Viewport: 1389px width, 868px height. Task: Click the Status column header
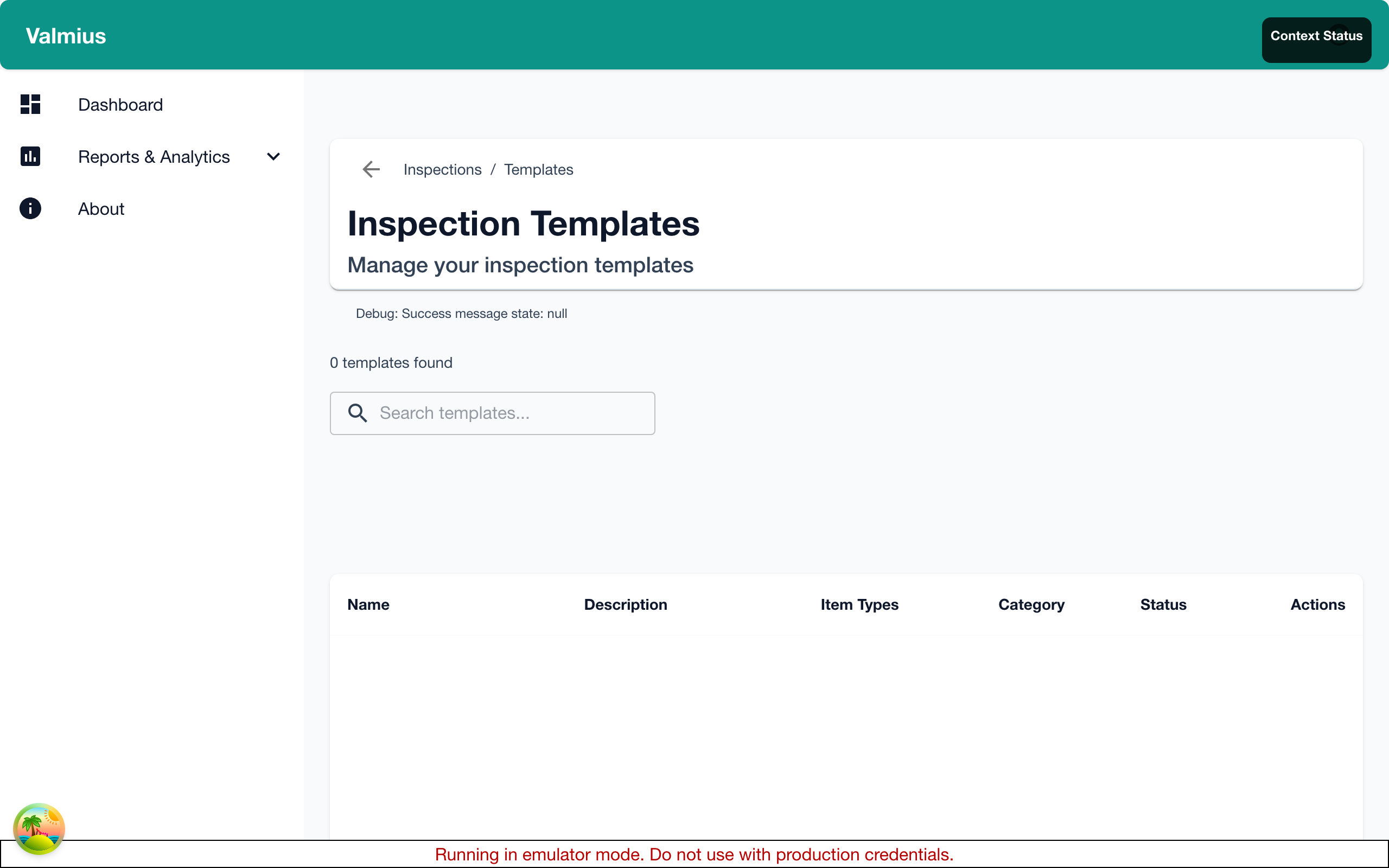click(x=1163, y=604)
